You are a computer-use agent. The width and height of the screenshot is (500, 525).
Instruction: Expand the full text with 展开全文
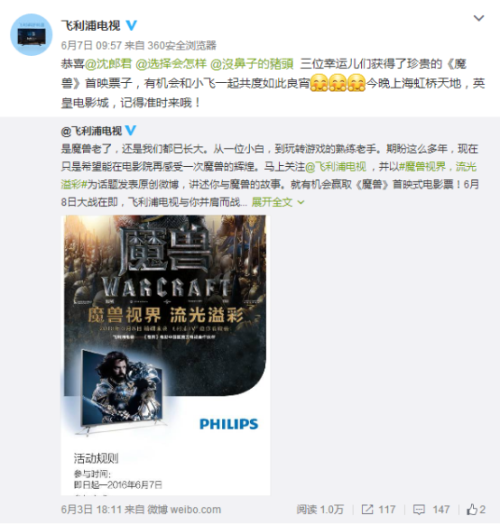tap(277, 202)
